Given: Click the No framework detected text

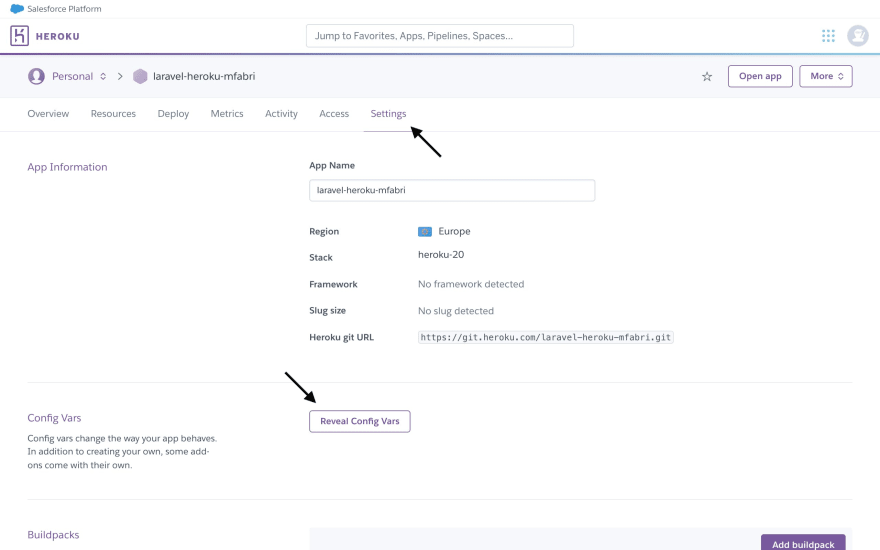Looking at the screenshot, I should (x=471, y=284).
